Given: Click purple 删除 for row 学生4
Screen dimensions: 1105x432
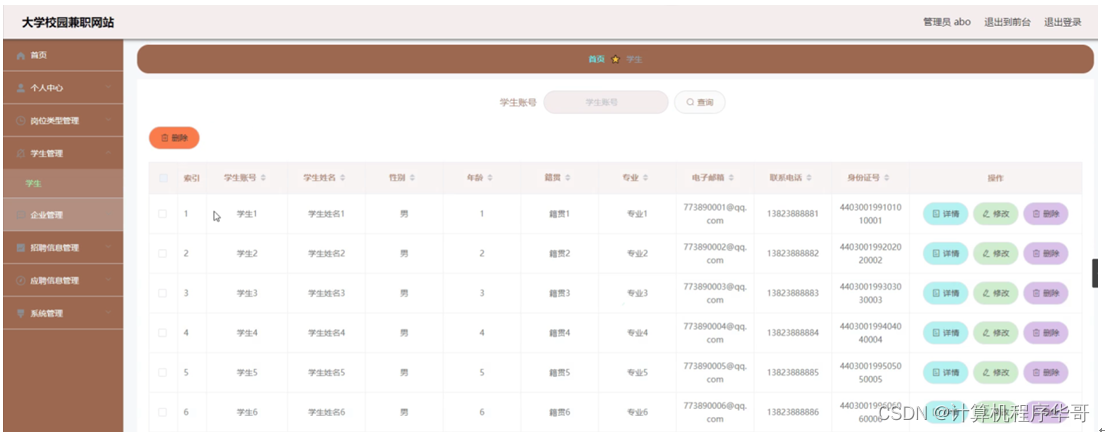Looking at the screenshot, I should [x=1046, y=333].
